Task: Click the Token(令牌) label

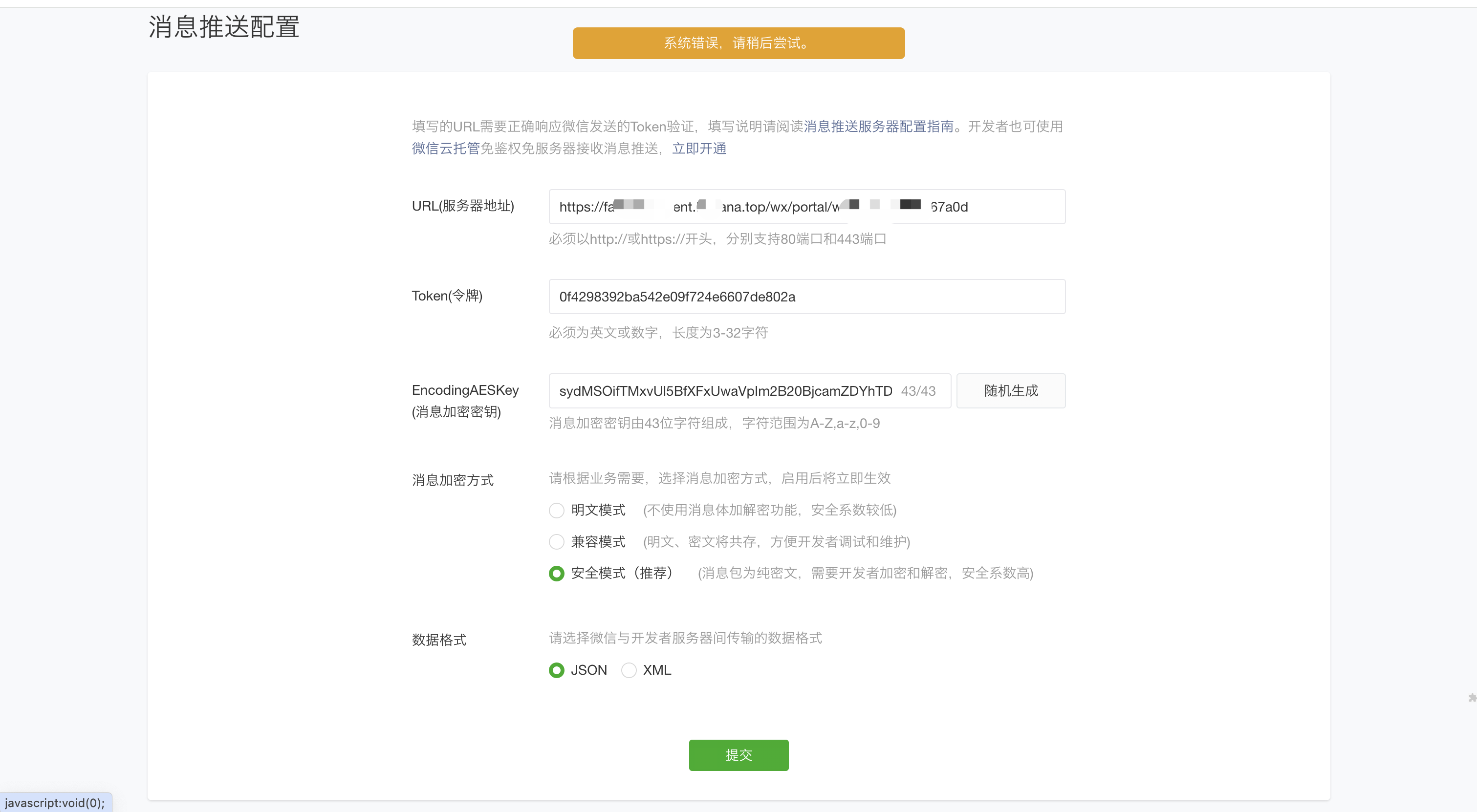Action: click(x=447, y=296)
